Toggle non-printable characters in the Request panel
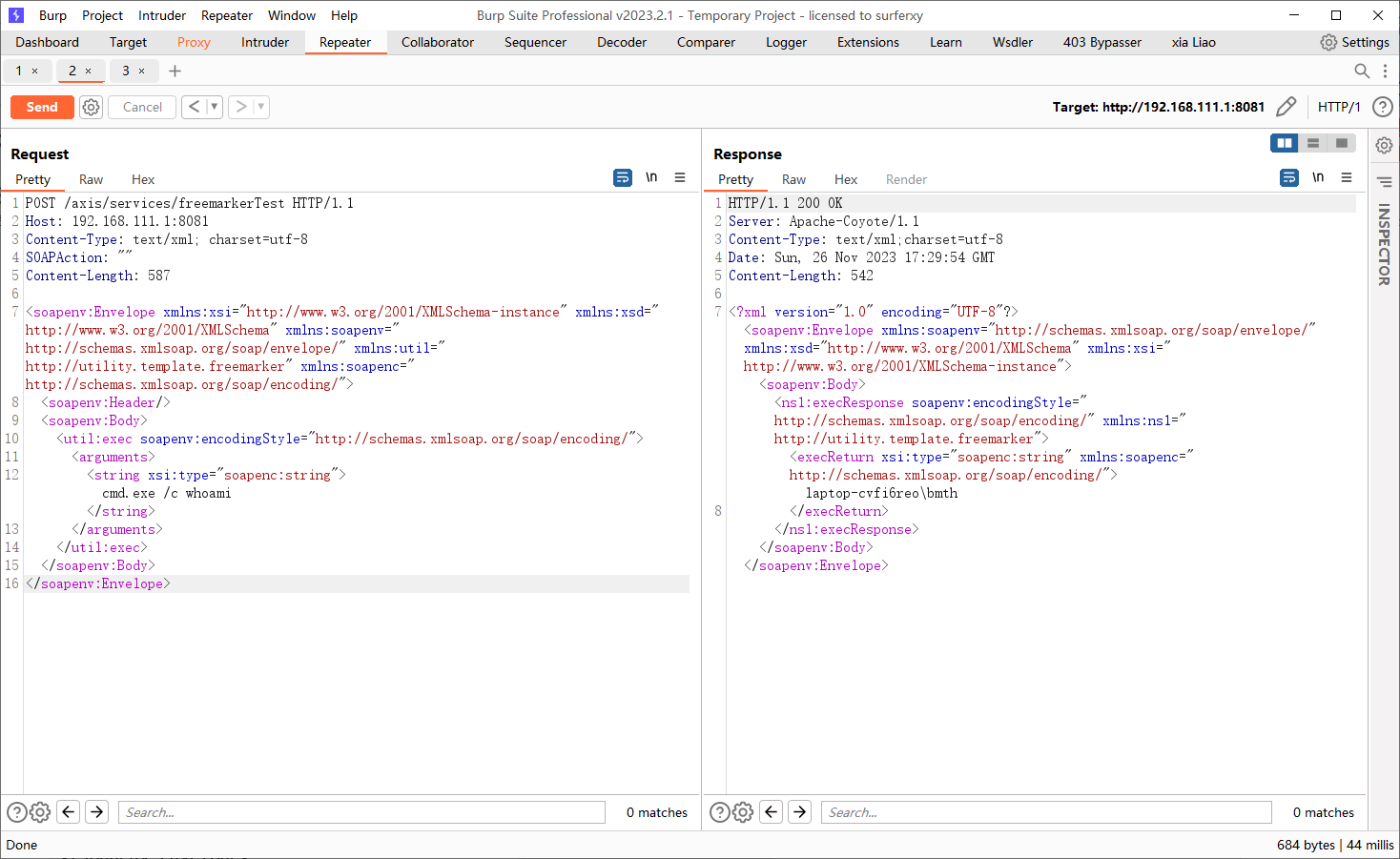Viewport: 1400px width, 859px height. [651, 177]
